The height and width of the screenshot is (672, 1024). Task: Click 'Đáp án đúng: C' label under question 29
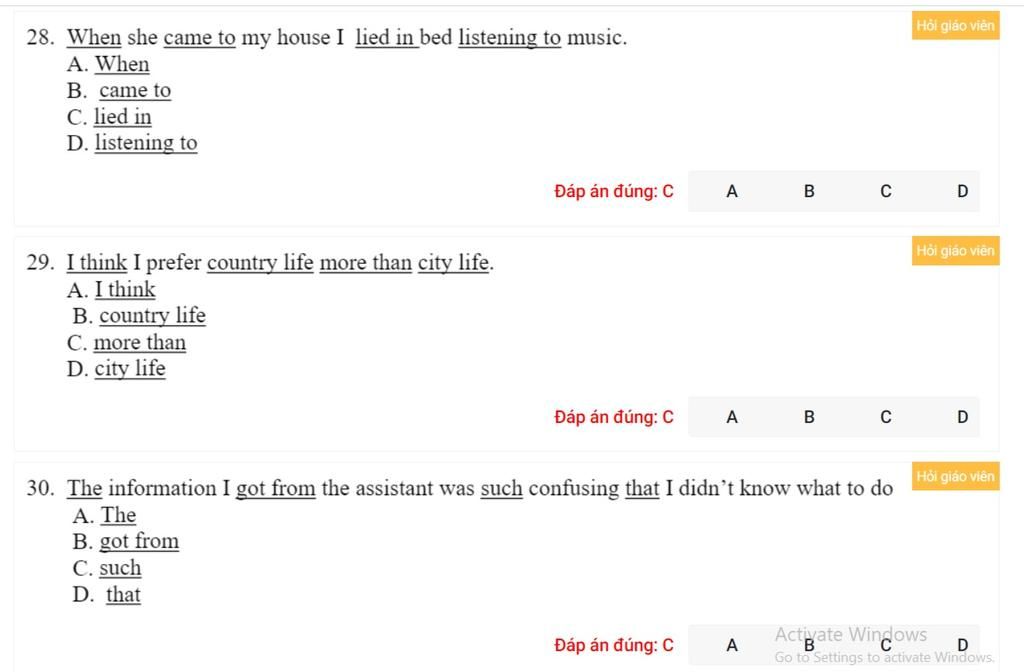pyautogui.click(x=614, y=417)
